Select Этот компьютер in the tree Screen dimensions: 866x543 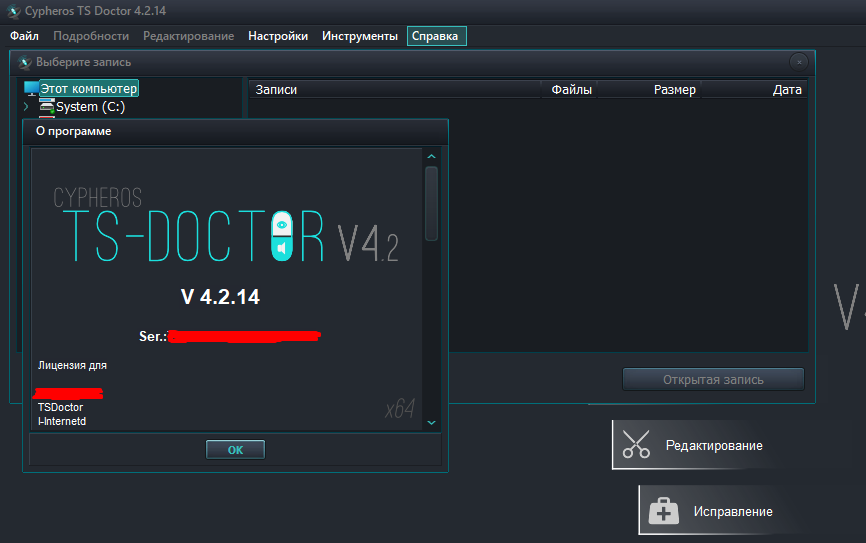pyautogui.click(x=88, y=88)
